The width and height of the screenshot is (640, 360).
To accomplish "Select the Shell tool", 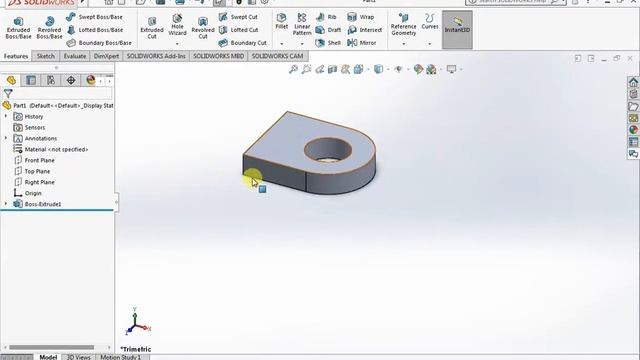I will point(328,42).
